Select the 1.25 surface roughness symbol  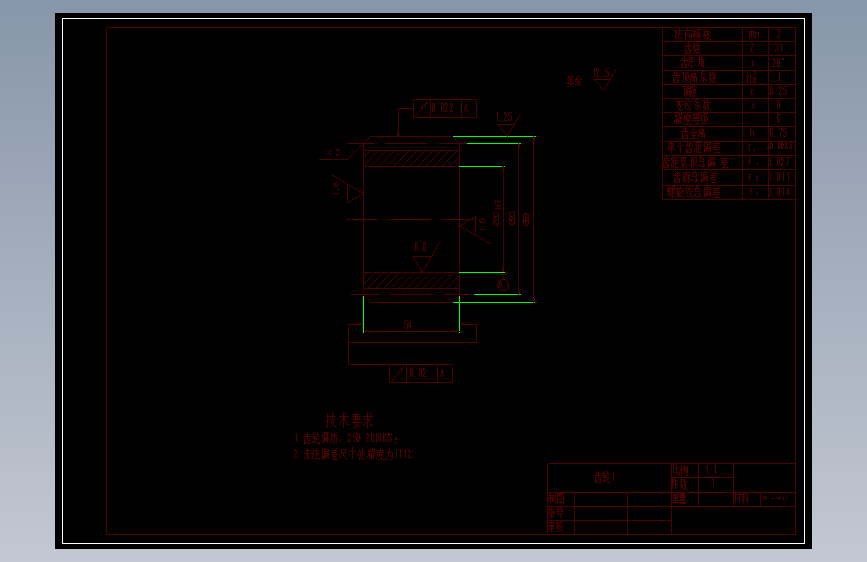(507, 124)
